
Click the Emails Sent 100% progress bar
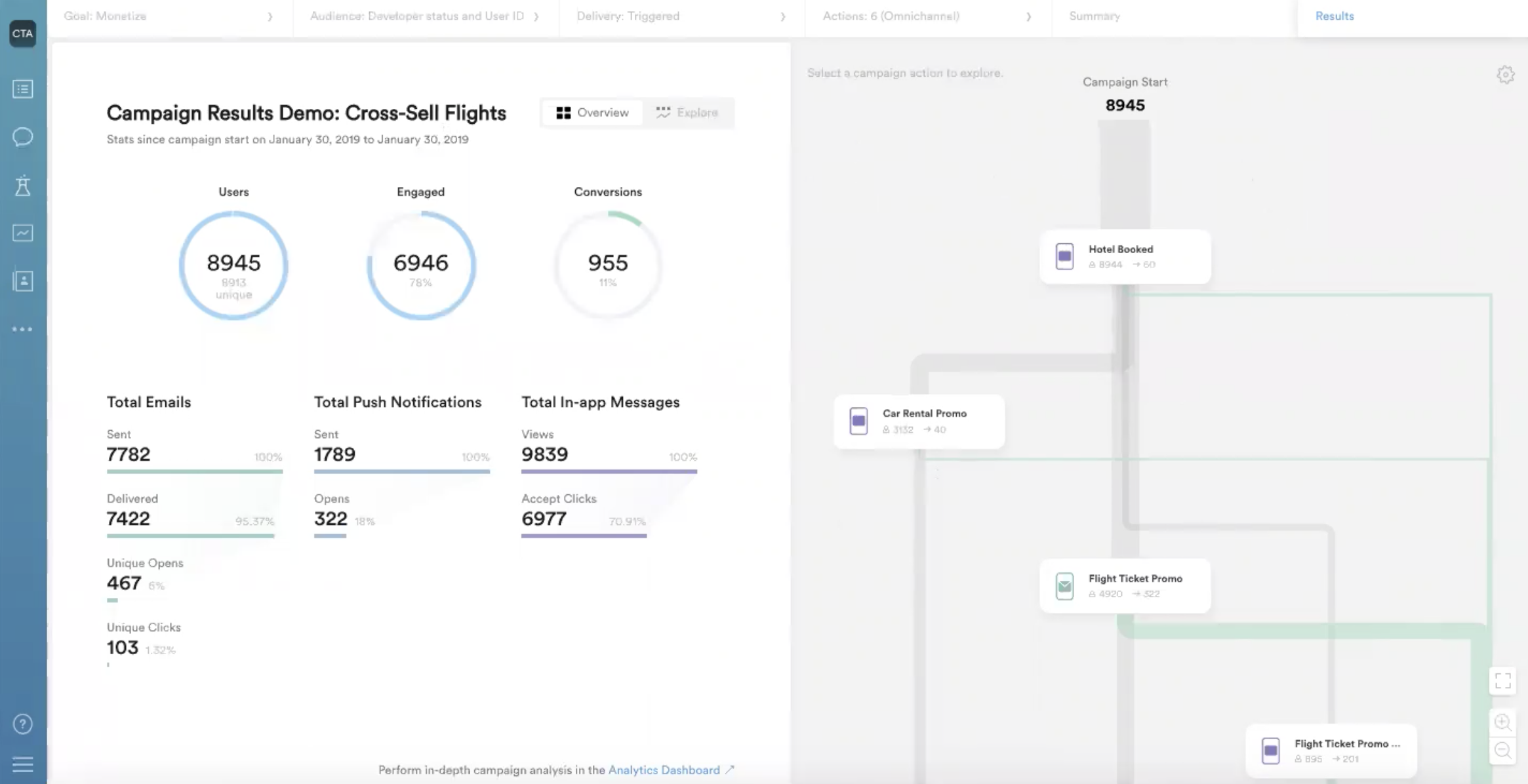(x=195, y=471)
